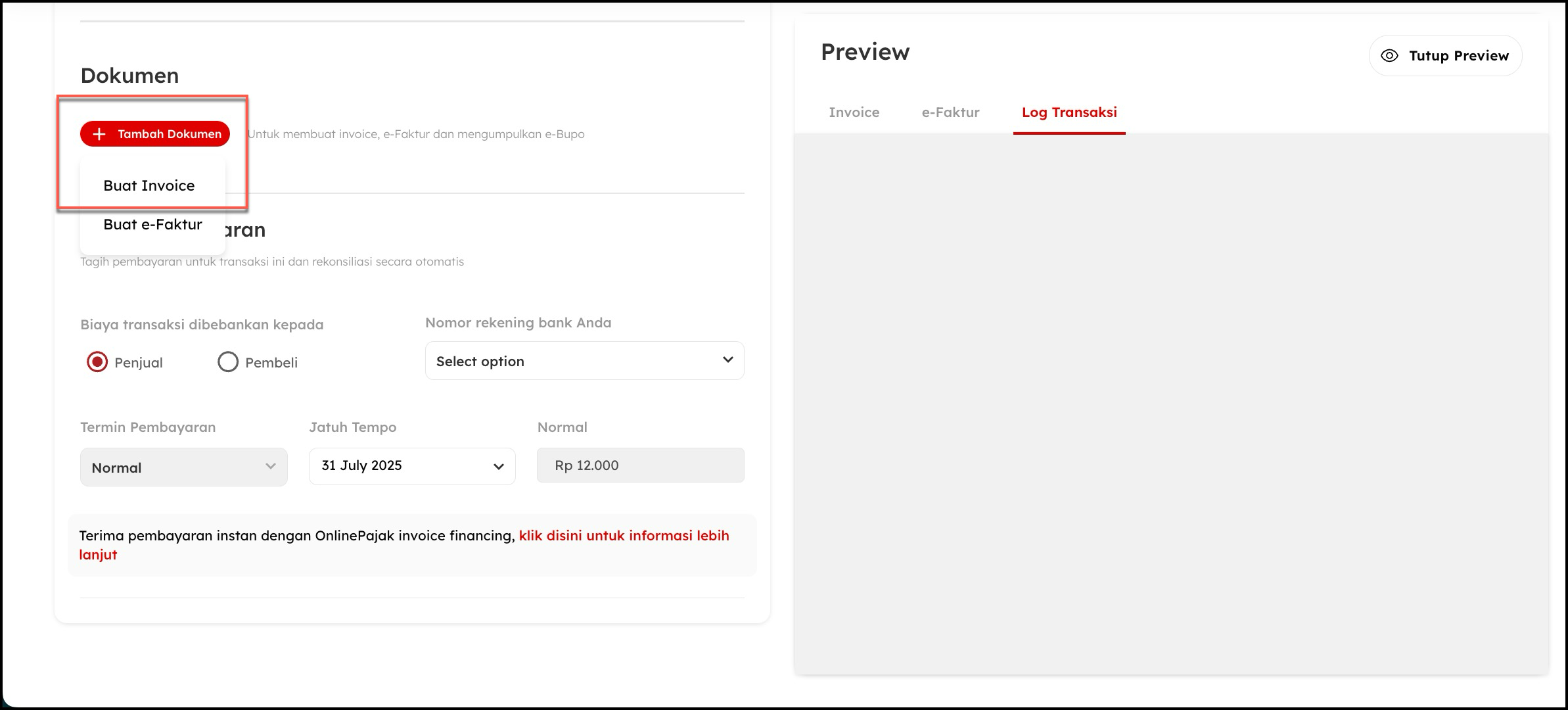
Task: Click the plus icon on Tambah Dokumen
Action: 99,134
